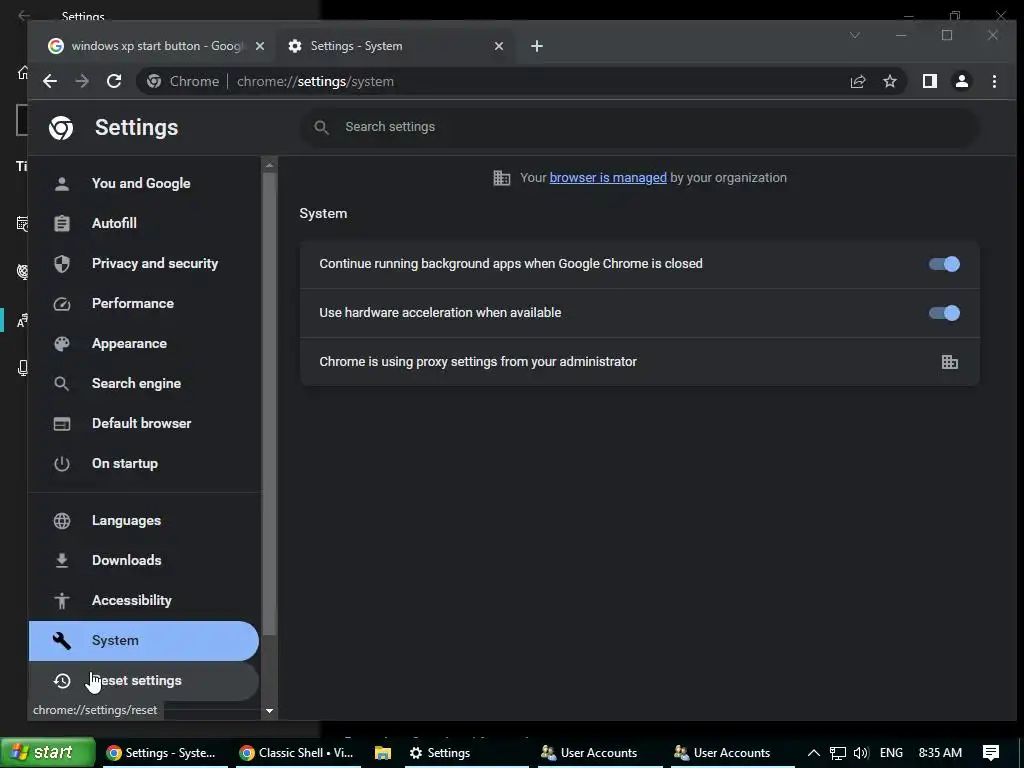Open Reset settings section
This screenshot has height=768, width=1024.
[144, 680]
